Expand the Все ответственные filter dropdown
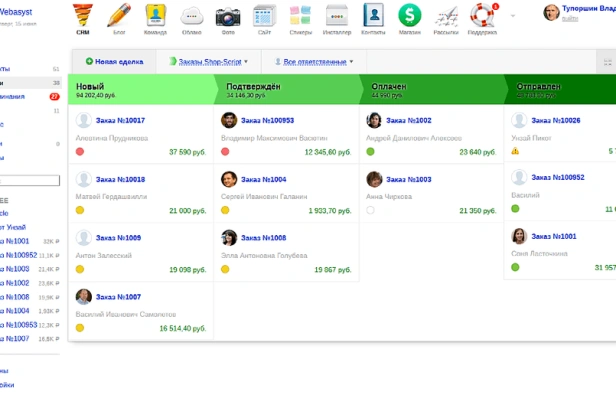Image resolution: width=616 pixels, height=405 pixels. click(x=313, y=62)
